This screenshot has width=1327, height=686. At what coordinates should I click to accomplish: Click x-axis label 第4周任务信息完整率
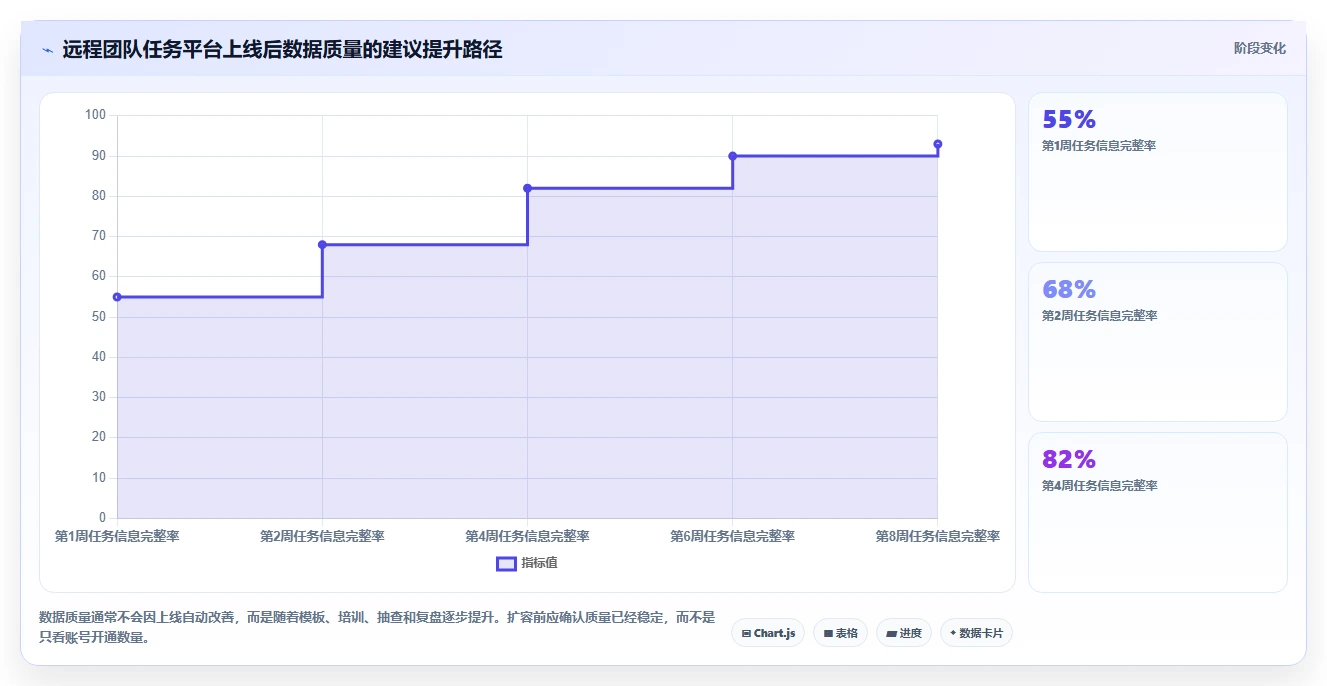[527, 536]
